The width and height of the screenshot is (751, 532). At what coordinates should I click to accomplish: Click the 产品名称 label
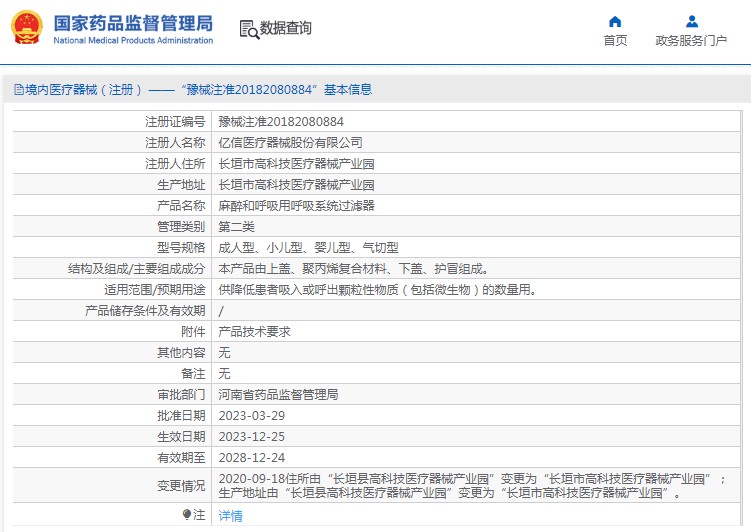pyautogui.click(x=181, y=206)
